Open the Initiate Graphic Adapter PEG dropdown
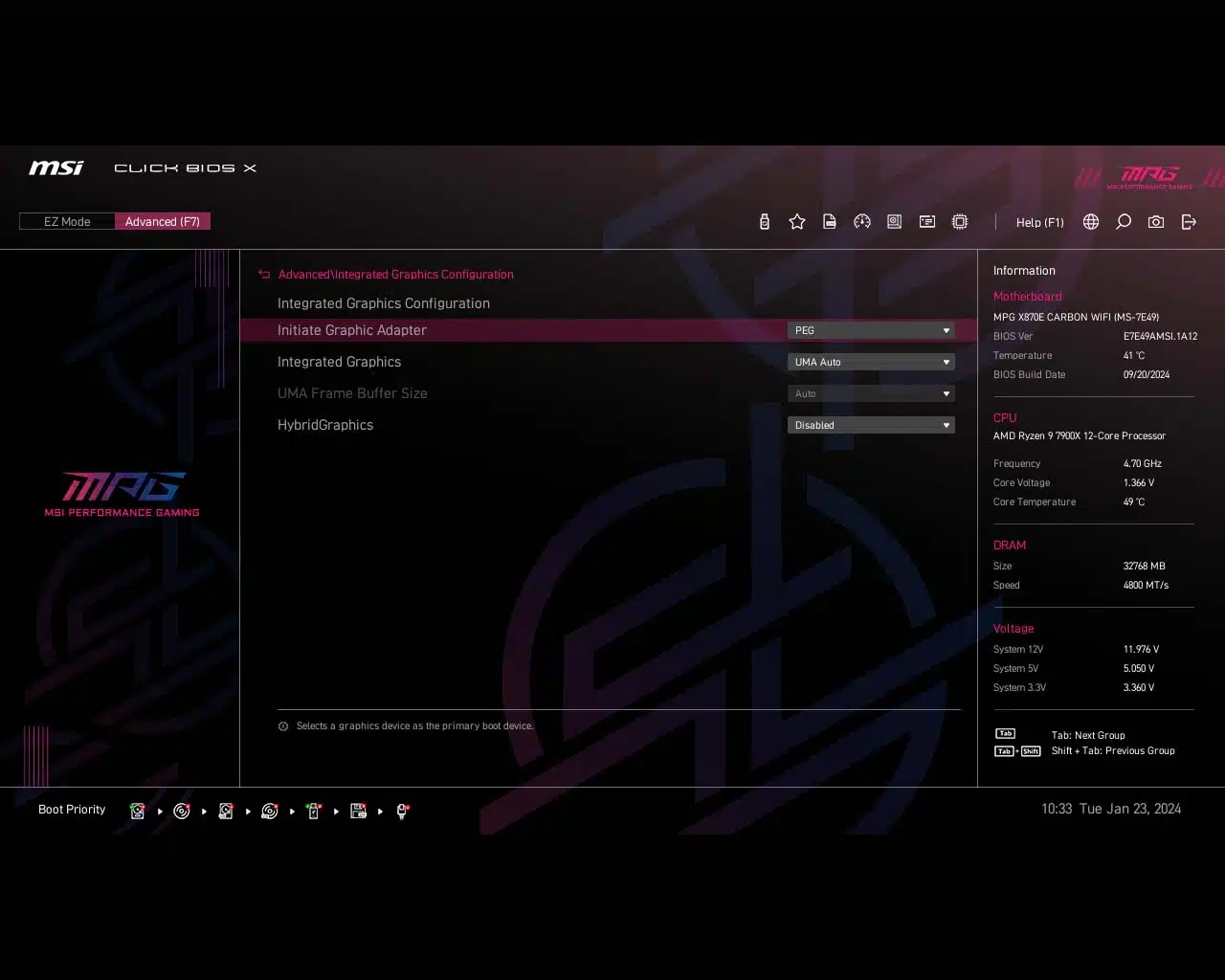Image resolution: width=1225 pixels, height=980 pixels. pyautogui.click(x=871, y=330)
